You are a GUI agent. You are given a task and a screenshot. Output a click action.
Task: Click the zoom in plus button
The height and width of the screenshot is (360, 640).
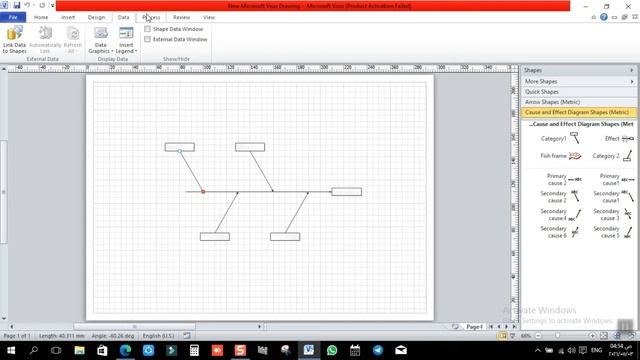click(x=592, y=336)
